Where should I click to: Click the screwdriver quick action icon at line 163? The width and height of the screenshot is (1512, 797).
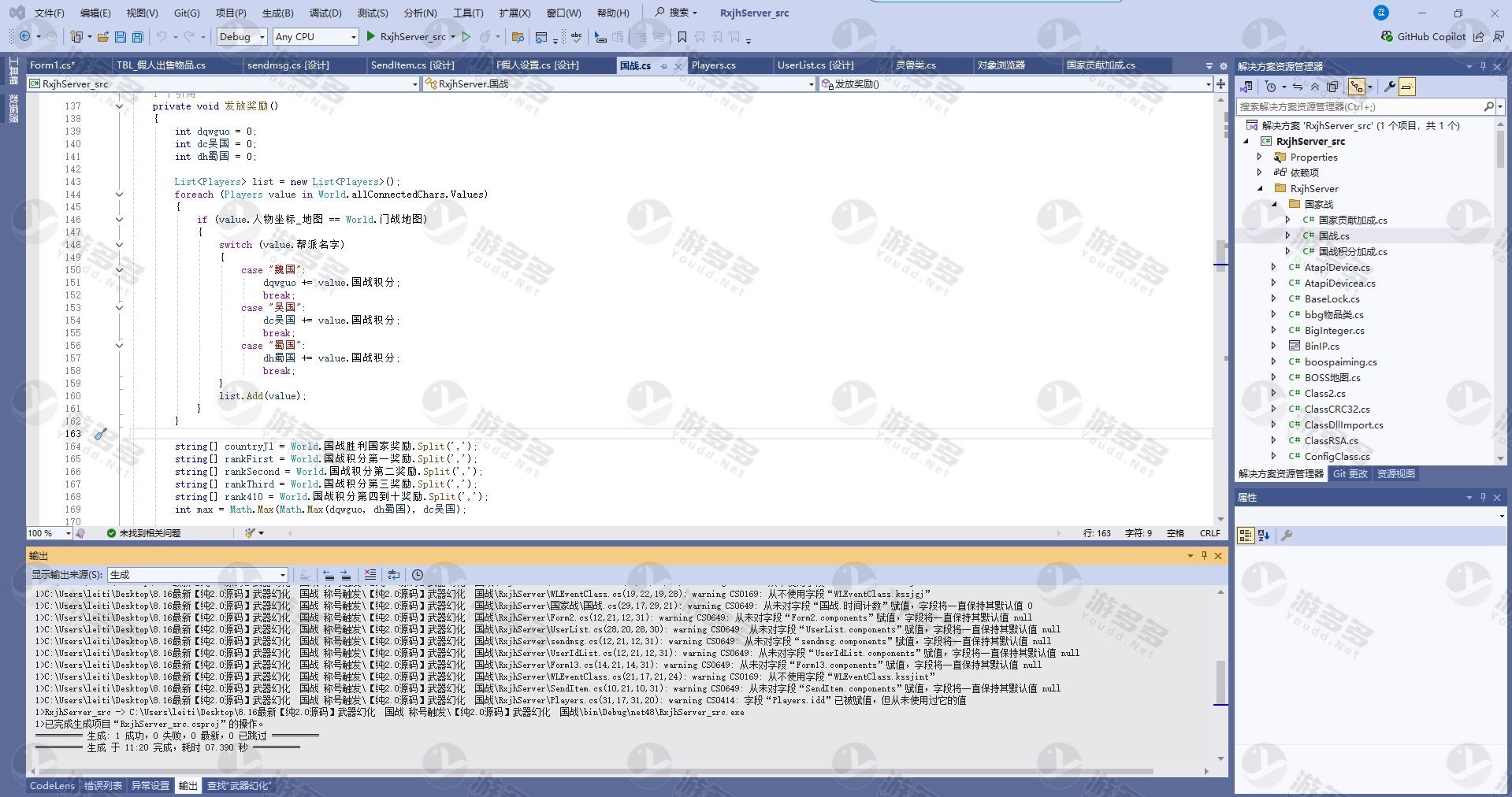[100, 434]
